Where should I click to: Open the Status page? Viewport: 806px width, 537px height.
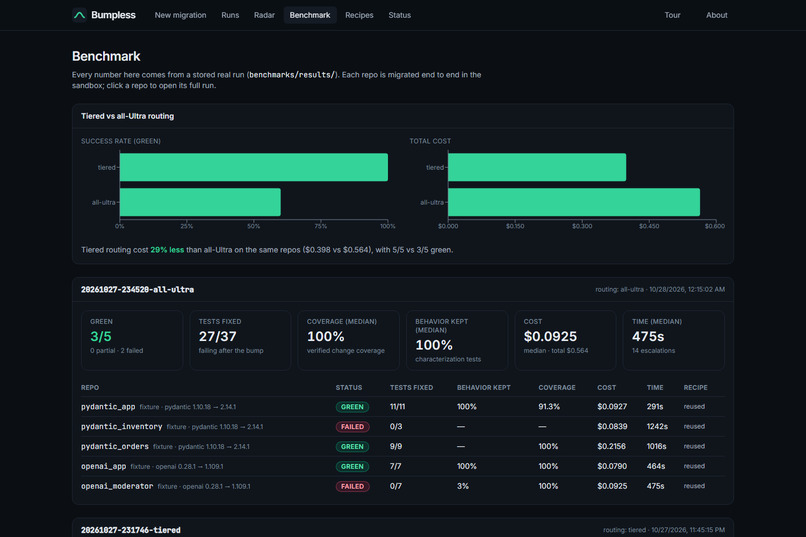point(399,15)
